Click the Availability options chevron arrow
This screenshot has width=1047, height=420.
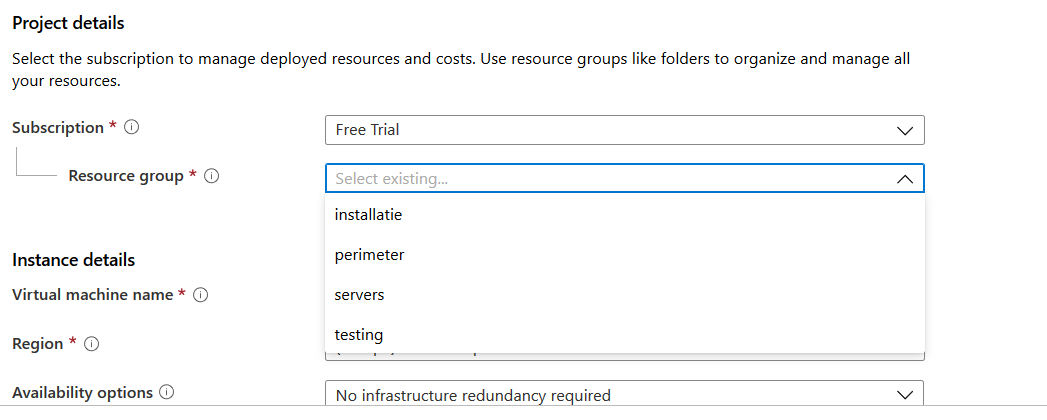tap(904, 395)
